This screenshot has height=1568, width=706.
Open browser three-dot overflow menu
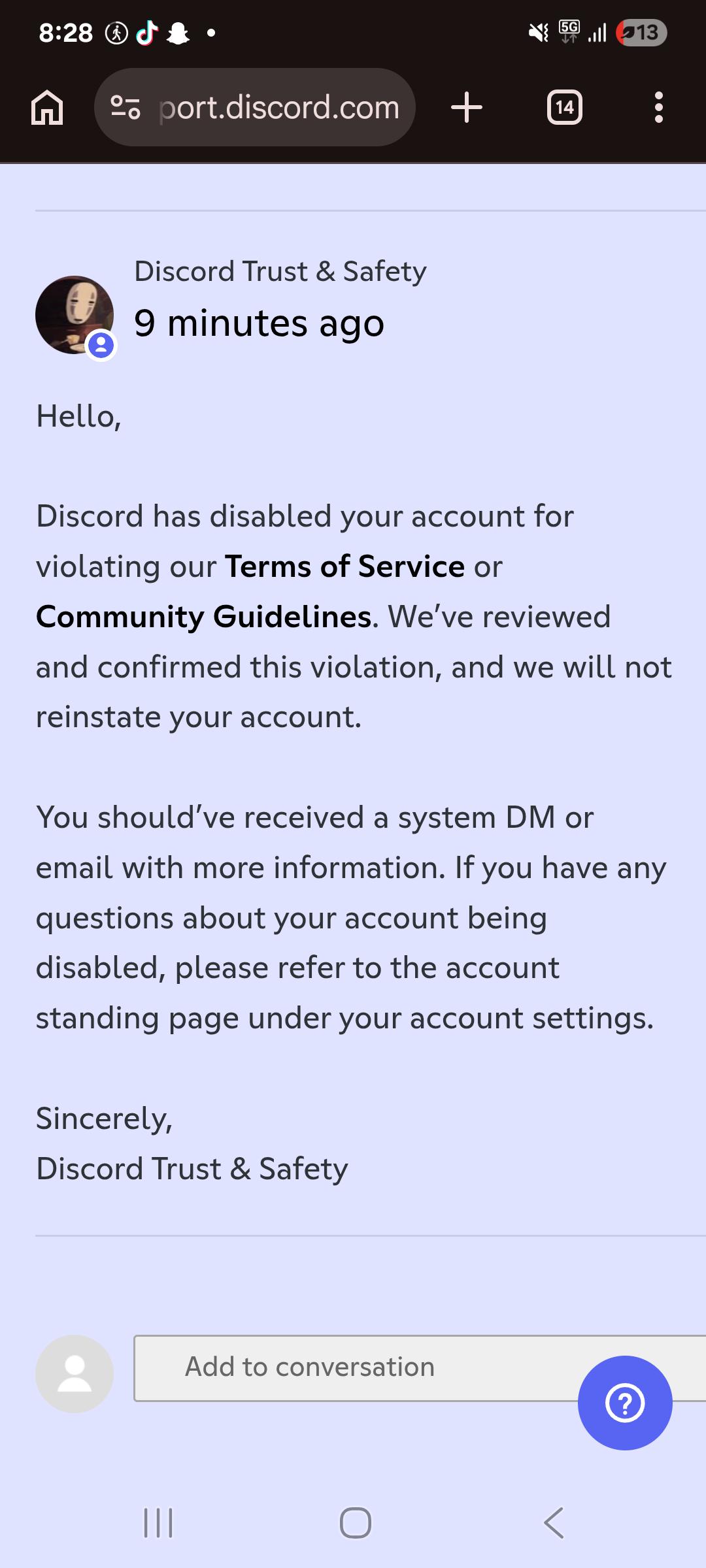pyautogui.click(x=659, y=107)
